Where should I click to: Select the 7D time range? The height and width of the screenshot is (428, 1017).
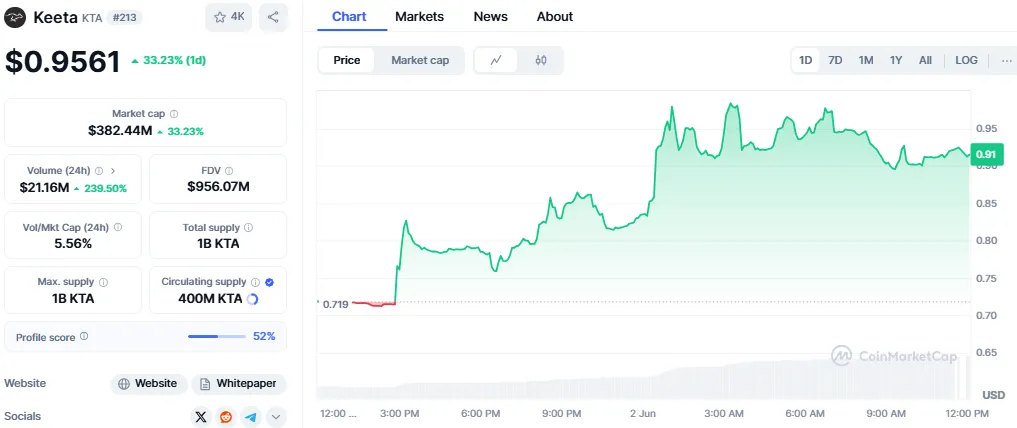(x=835, y=60)
